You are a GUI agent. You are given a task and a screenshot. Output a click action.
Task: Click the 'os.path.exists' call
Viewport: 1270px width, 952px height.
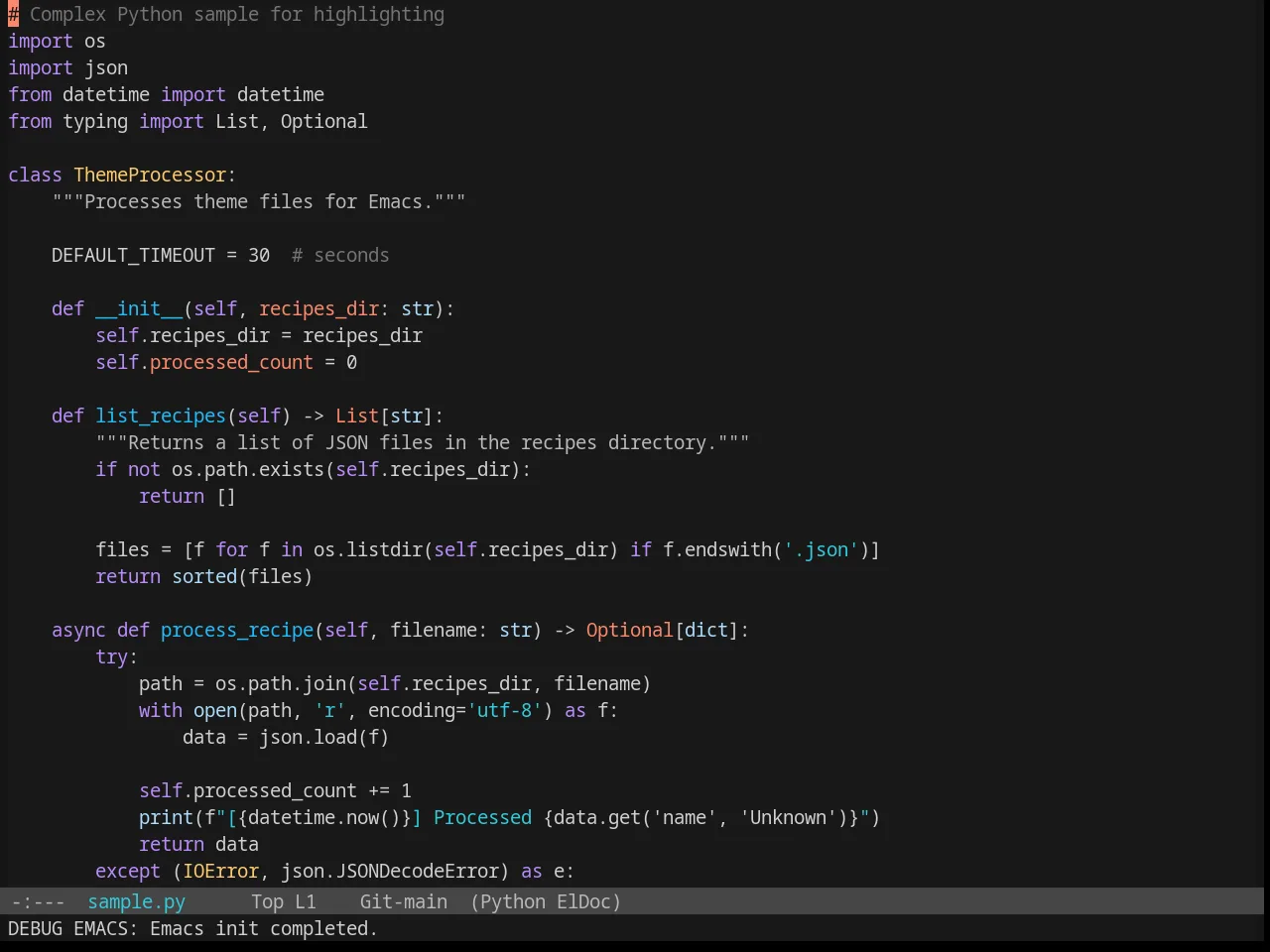(x=248, y=469)
